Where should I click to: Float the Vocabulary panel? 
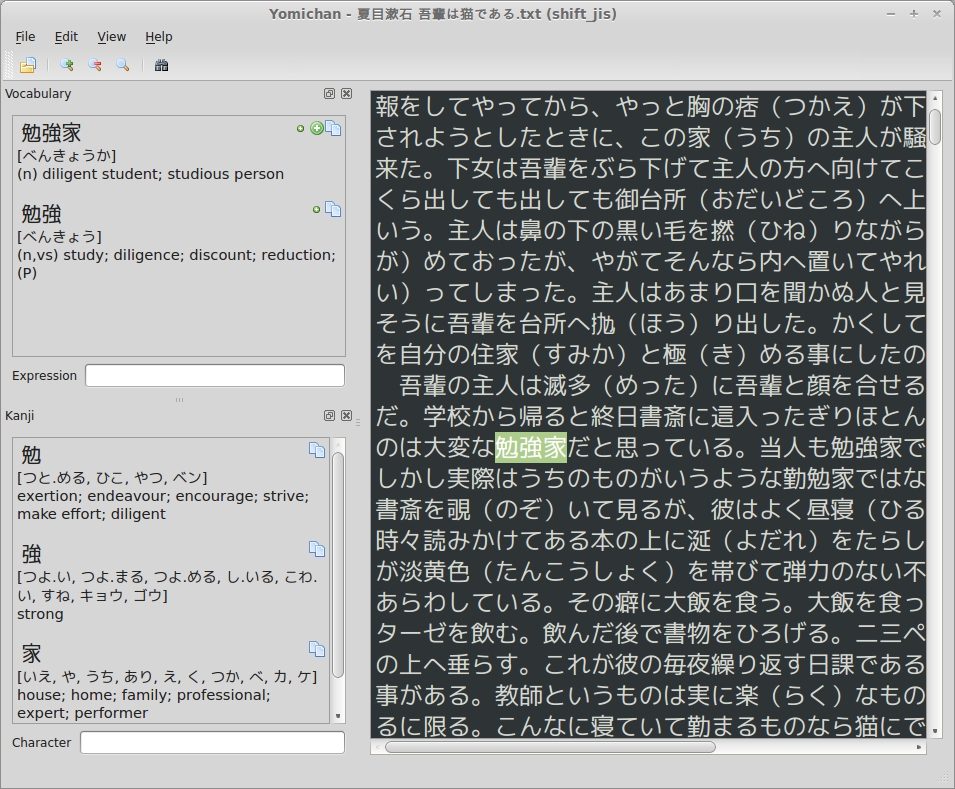pyautogui.click(x=329, y=93)
